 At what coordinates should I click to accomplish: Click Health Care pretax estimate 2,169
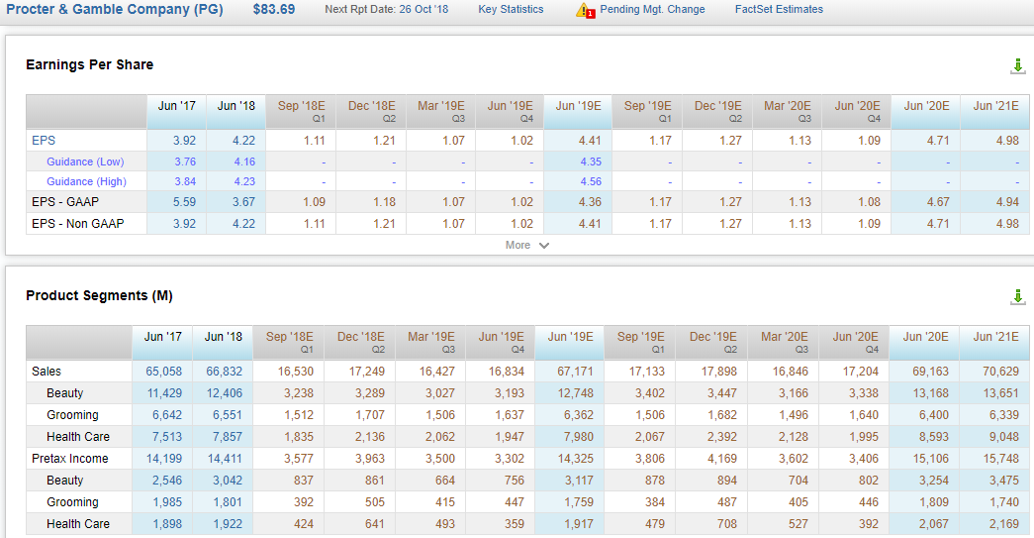[1004, 523]
